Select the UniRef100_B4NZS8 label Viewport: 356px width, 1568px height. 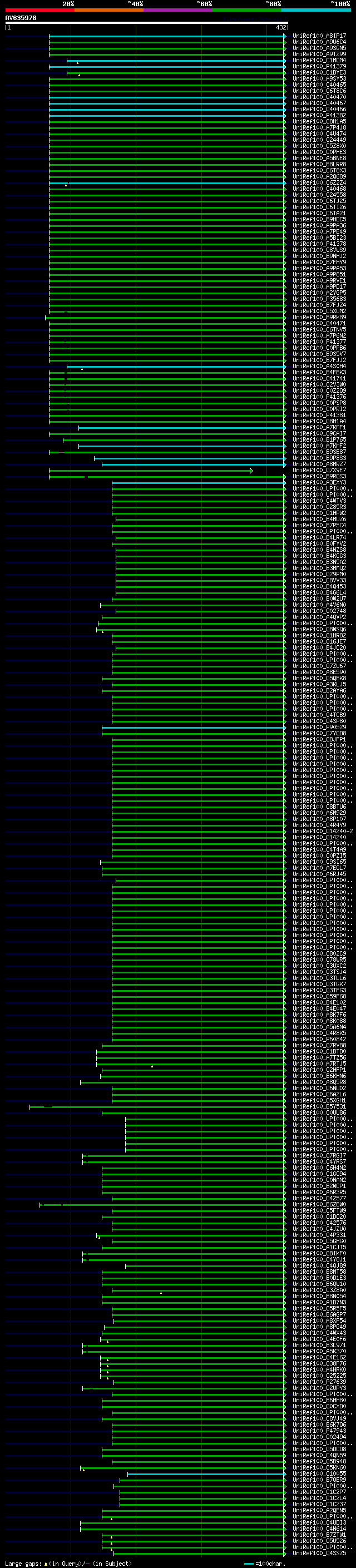pyautogui.click(x=319, y=550)
